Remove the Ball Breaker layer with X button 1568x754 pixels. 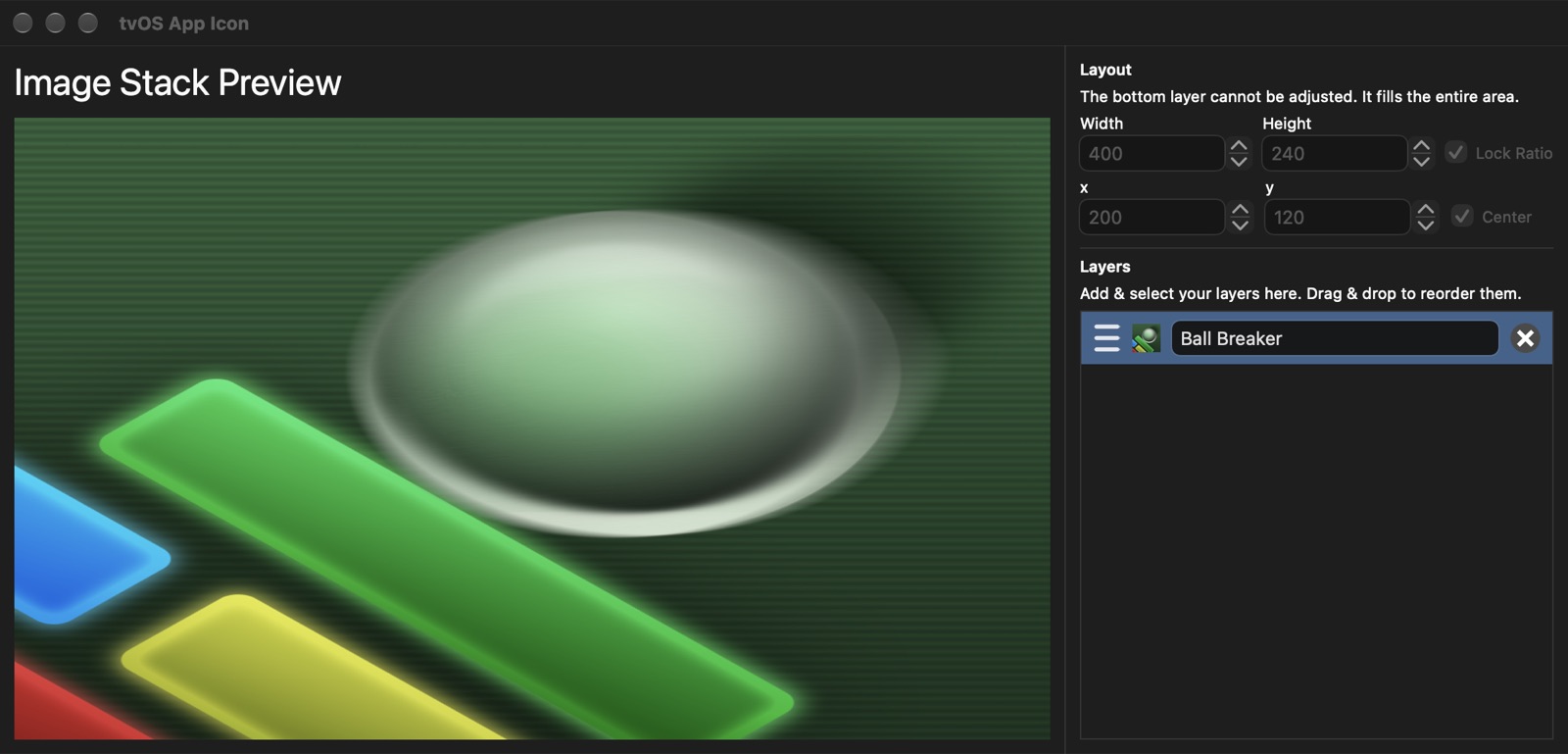click(1525, 338)
